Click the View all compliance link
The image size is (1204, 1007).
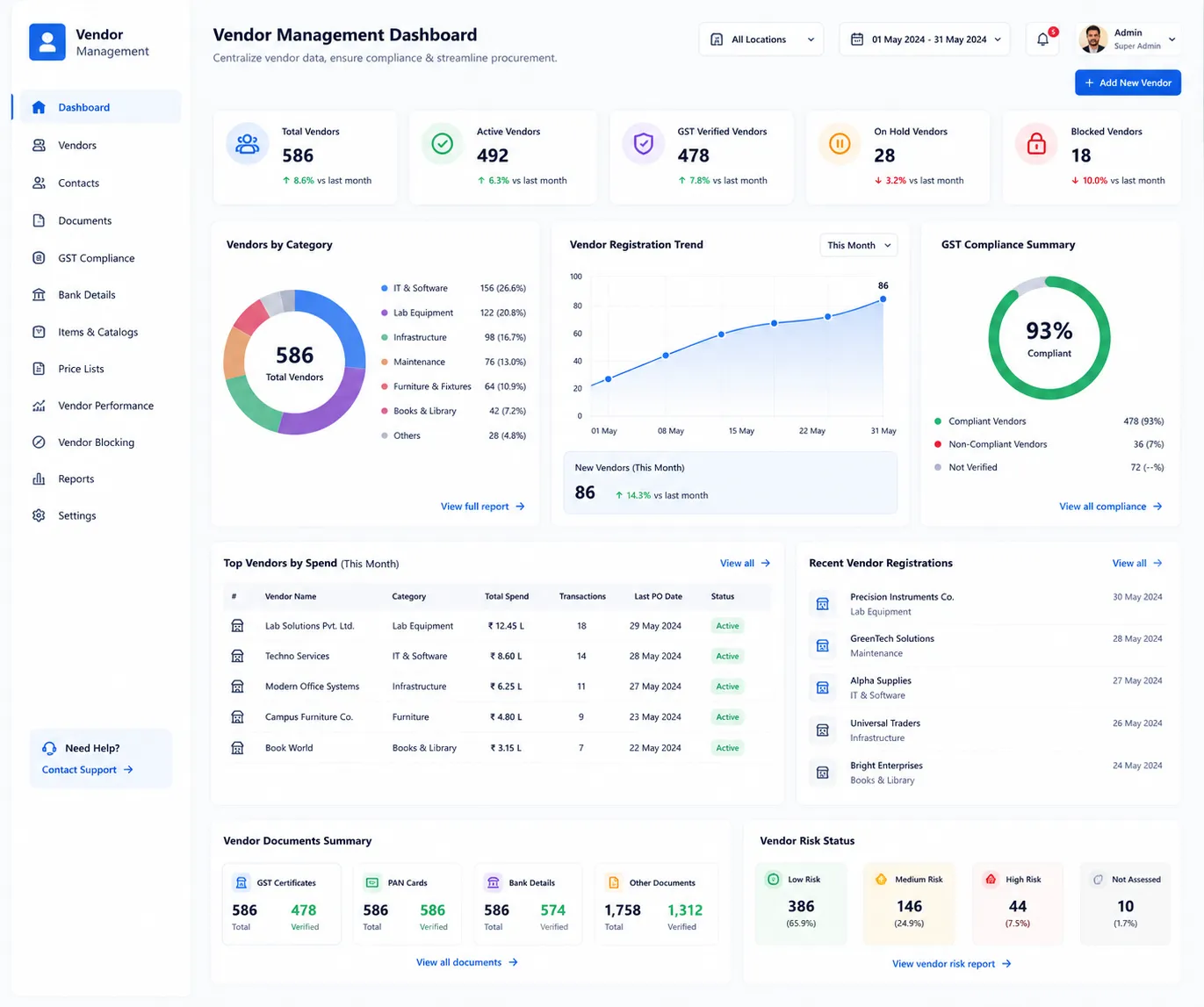pos(1110,507)
